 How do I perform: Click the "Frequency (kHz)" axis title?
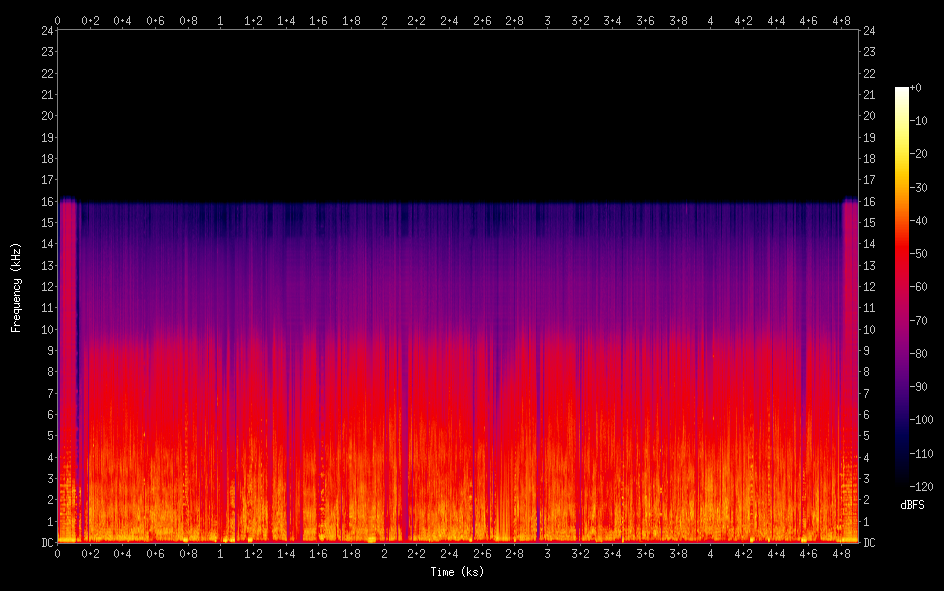(16, 287)
